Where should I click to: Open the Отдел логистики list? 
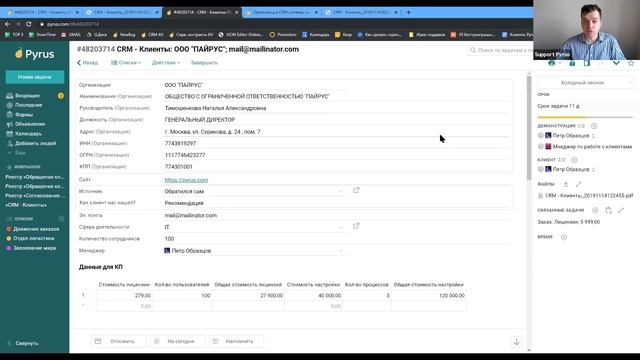click(33, 238)
